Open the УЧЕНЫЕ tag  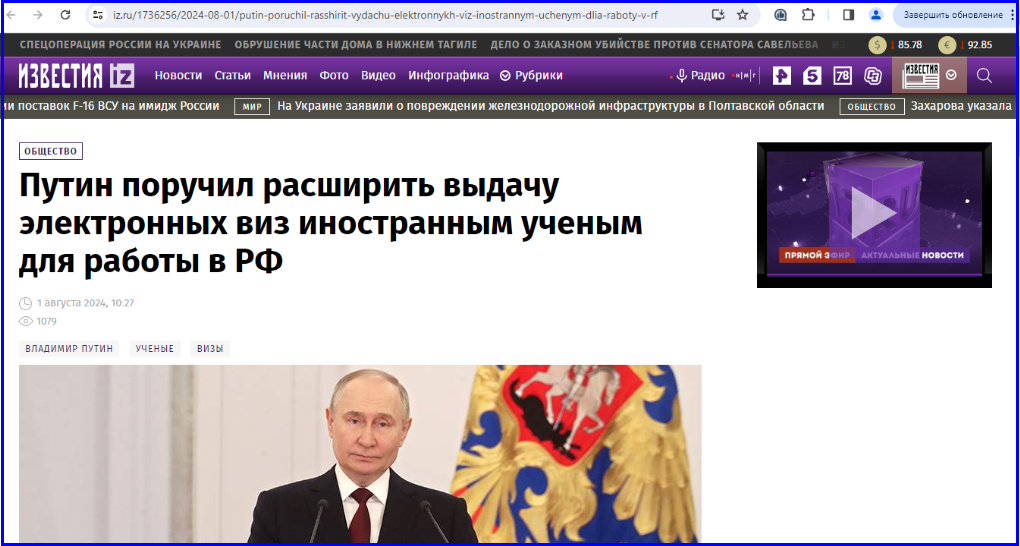click(155, 349)
